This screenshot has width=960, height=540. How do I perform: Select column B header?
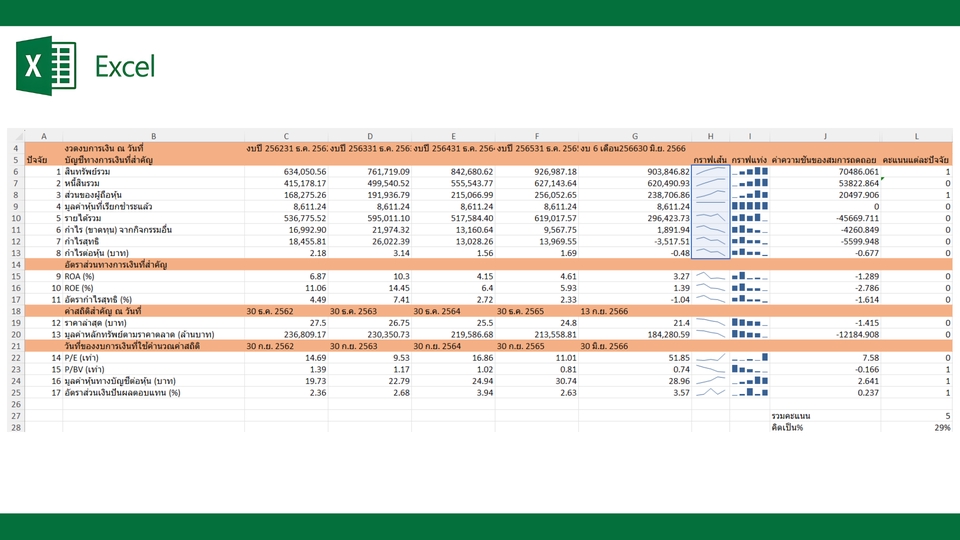[153, 136]
